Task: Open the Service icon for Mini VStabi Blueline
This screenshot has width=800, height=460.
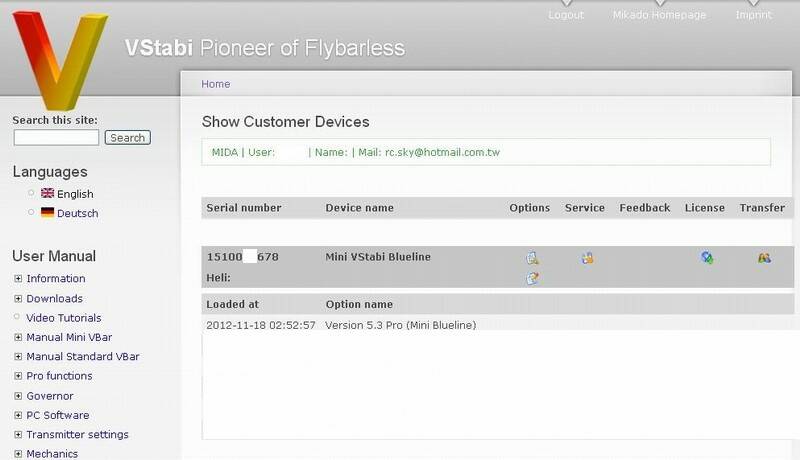Action: click(587, 258)
